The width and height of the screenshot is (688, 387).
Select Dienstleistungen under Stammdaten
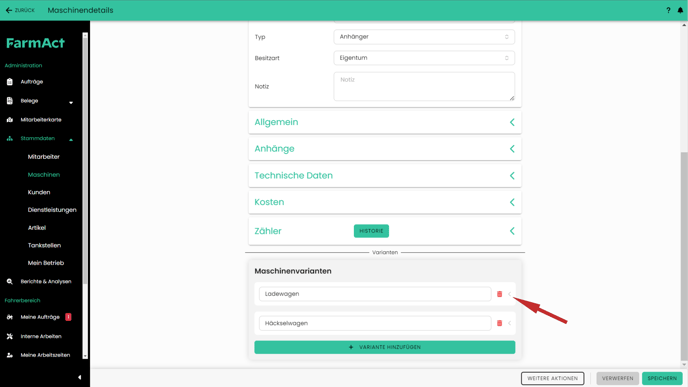[52, 210]
